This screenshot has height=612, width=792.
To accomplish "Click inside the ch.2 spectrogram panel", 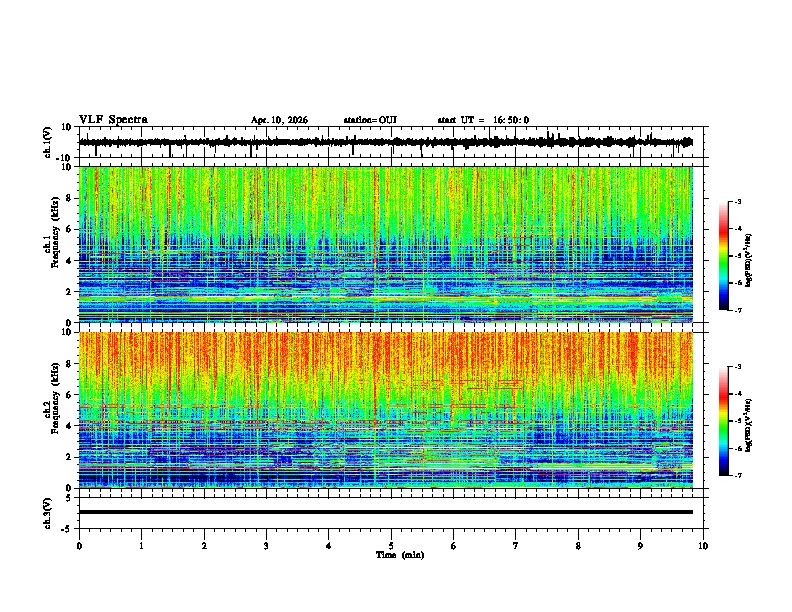I will coord(386,410).
